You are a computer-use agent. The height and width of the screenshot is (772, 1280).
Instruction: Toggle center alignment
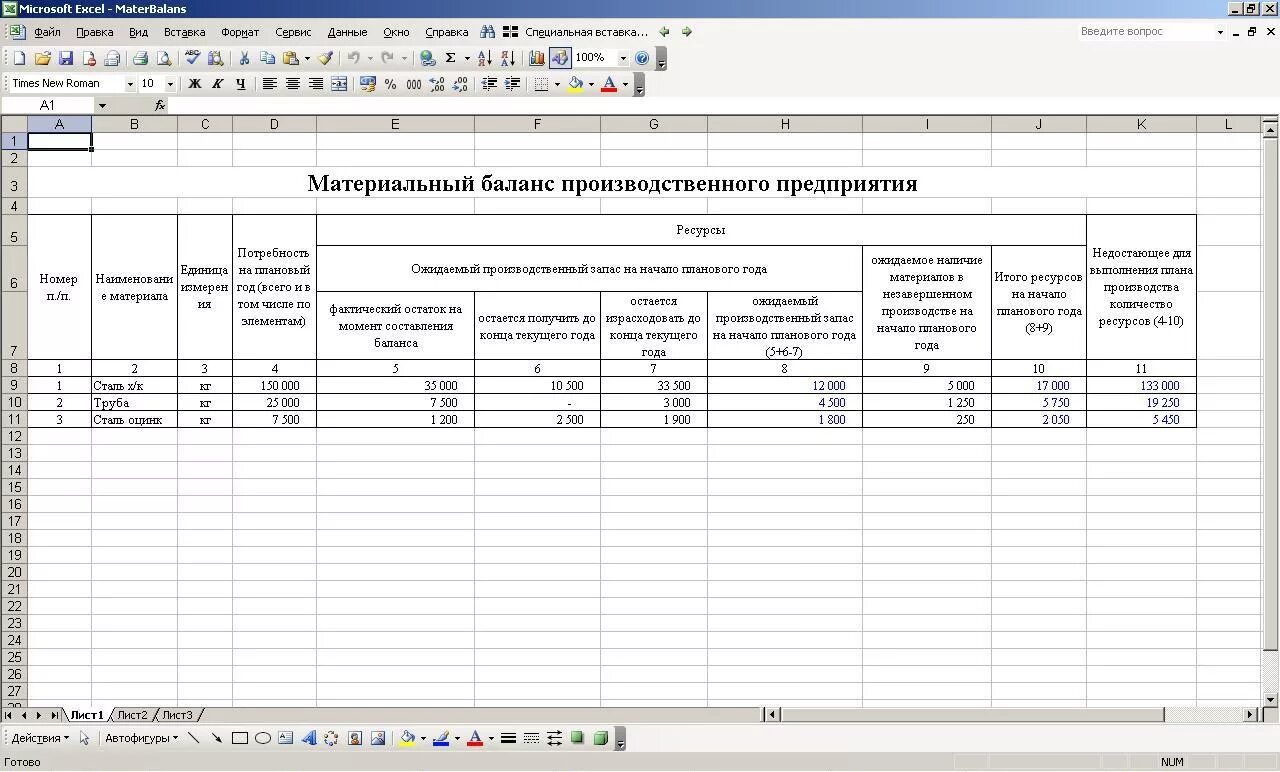click(x=293, y=84)
